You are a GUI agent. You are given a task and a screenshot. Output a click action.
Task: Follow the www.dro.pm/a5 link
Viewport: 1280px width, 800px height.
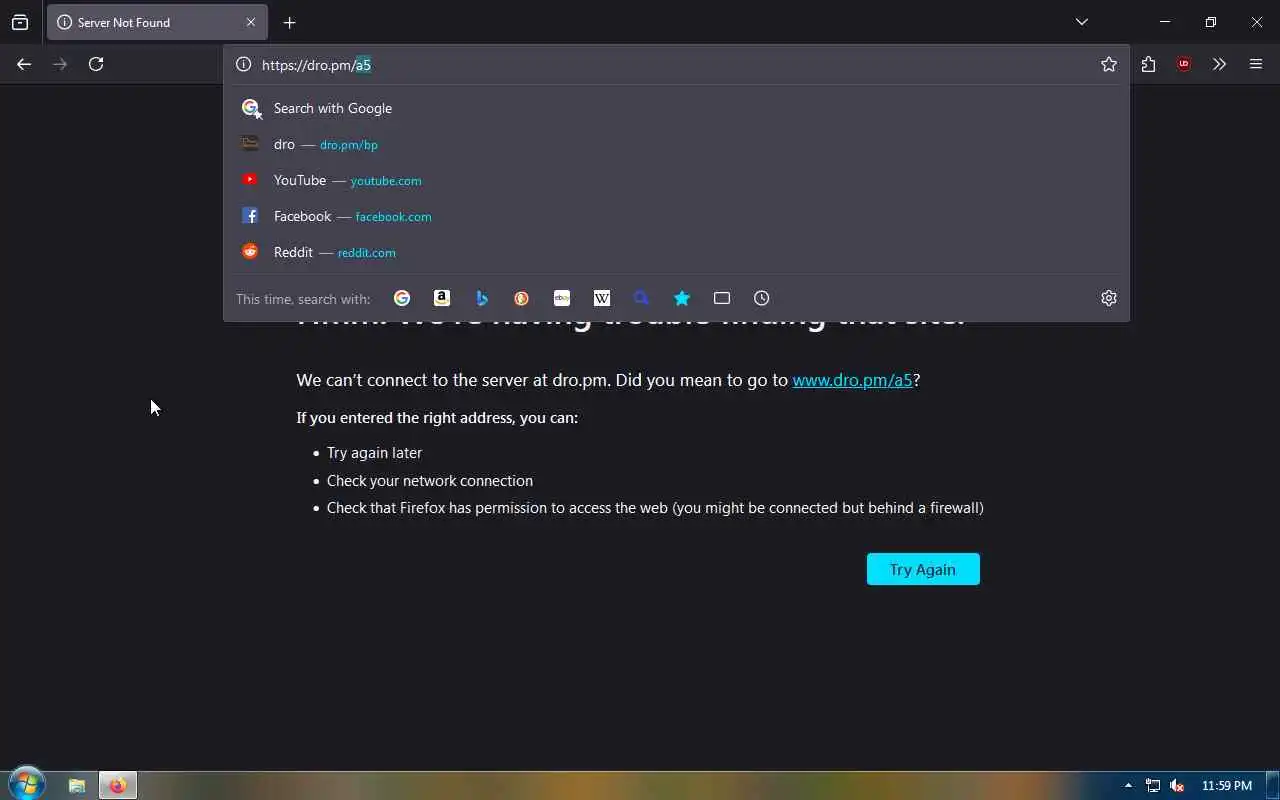[x=853, y=380]
